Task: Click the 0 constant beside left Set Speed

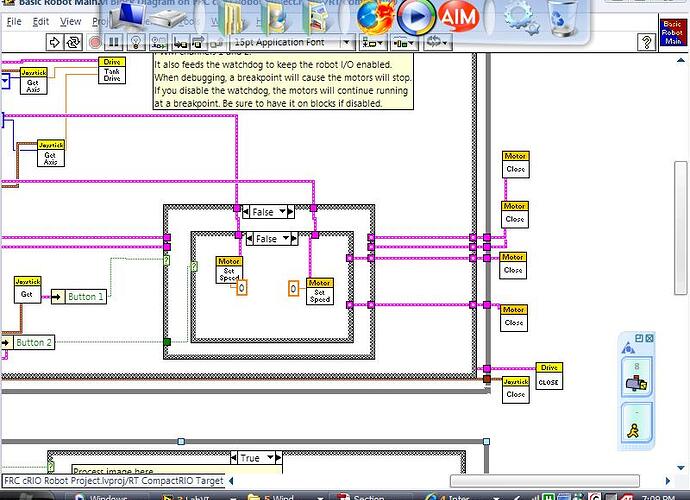Action: (x=242, y=288)
